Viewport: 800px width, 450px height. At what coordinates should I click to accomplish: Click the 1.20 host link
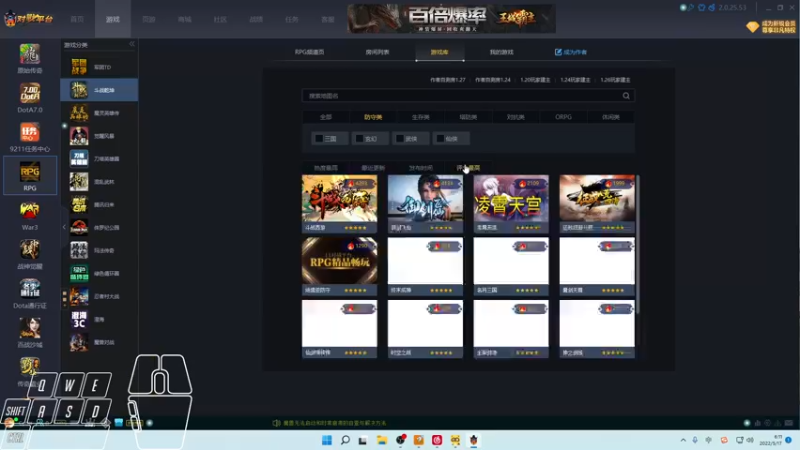click(x=535, y=80)
